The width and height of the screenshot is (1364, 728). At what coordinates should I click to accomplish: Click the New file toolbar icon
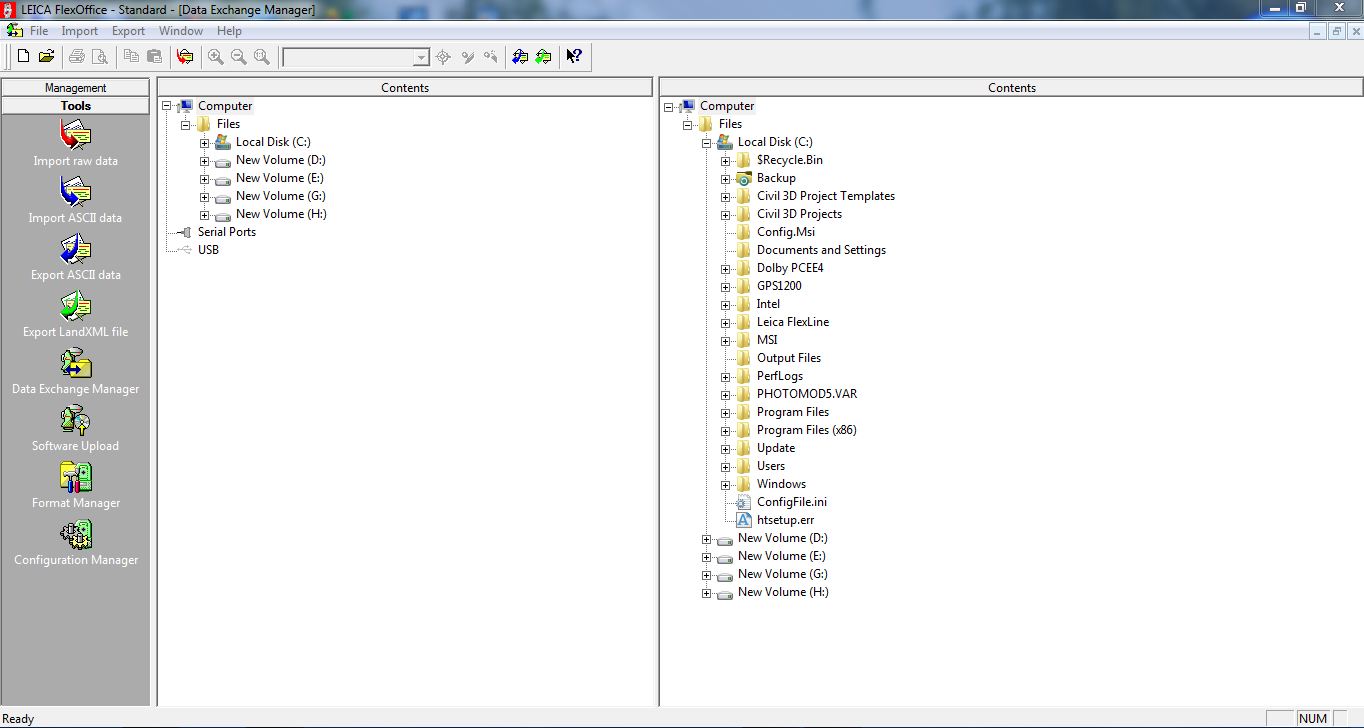(23, 57)
